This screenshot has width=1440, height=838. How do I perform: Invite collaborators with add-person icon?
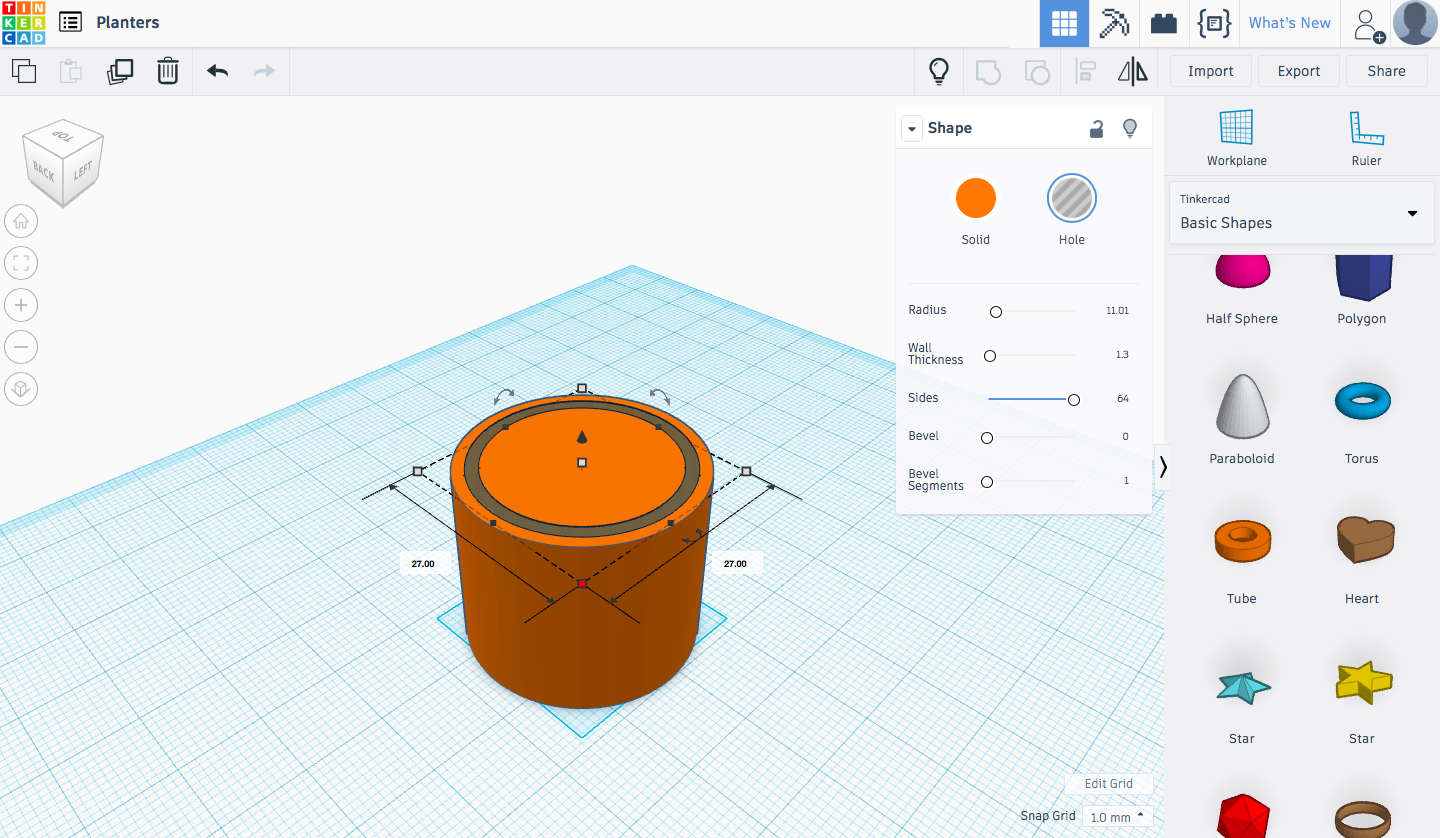tap(1369, 24)
